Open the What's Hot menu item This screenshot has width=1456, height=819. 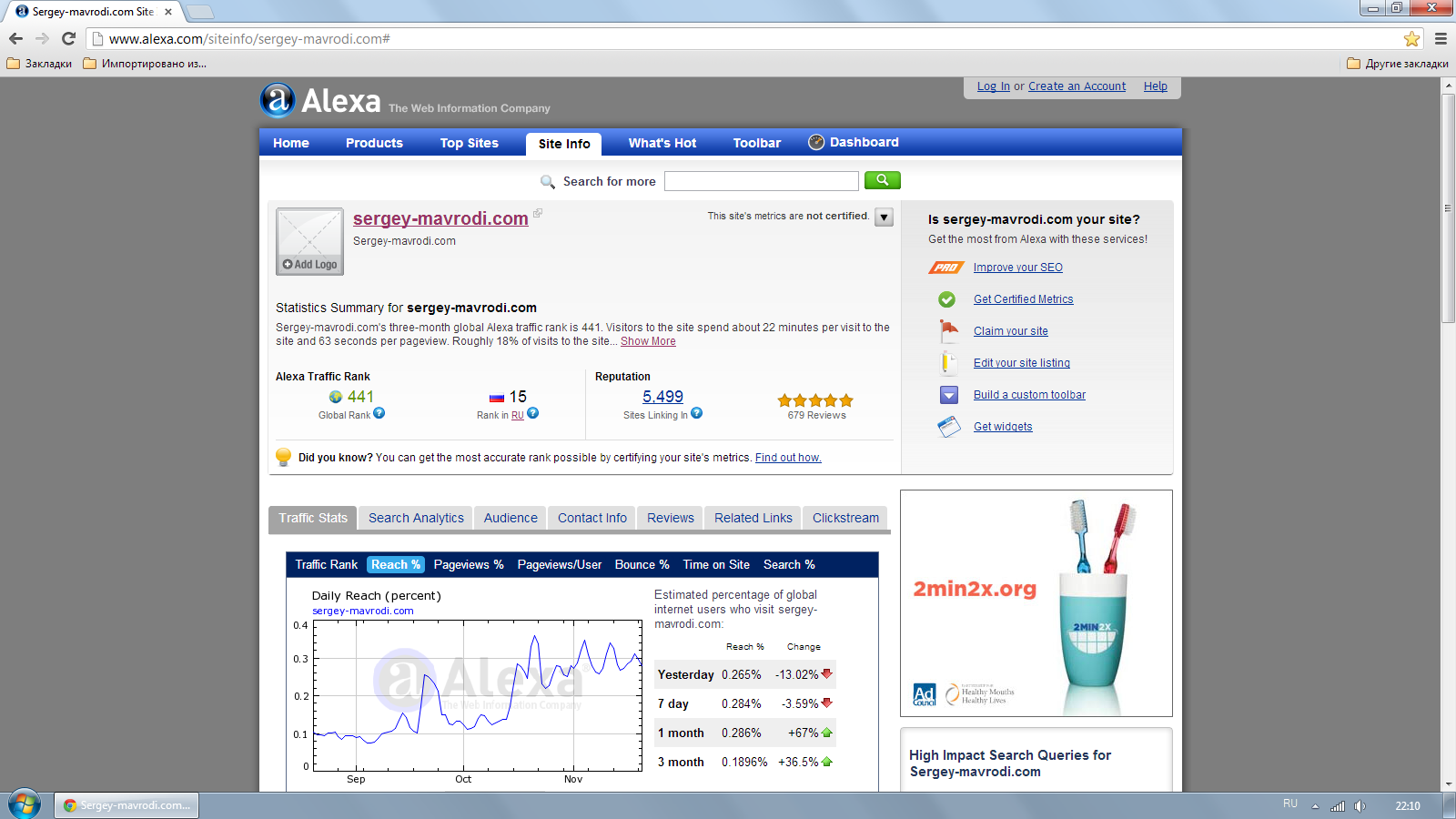coord(662,143)
